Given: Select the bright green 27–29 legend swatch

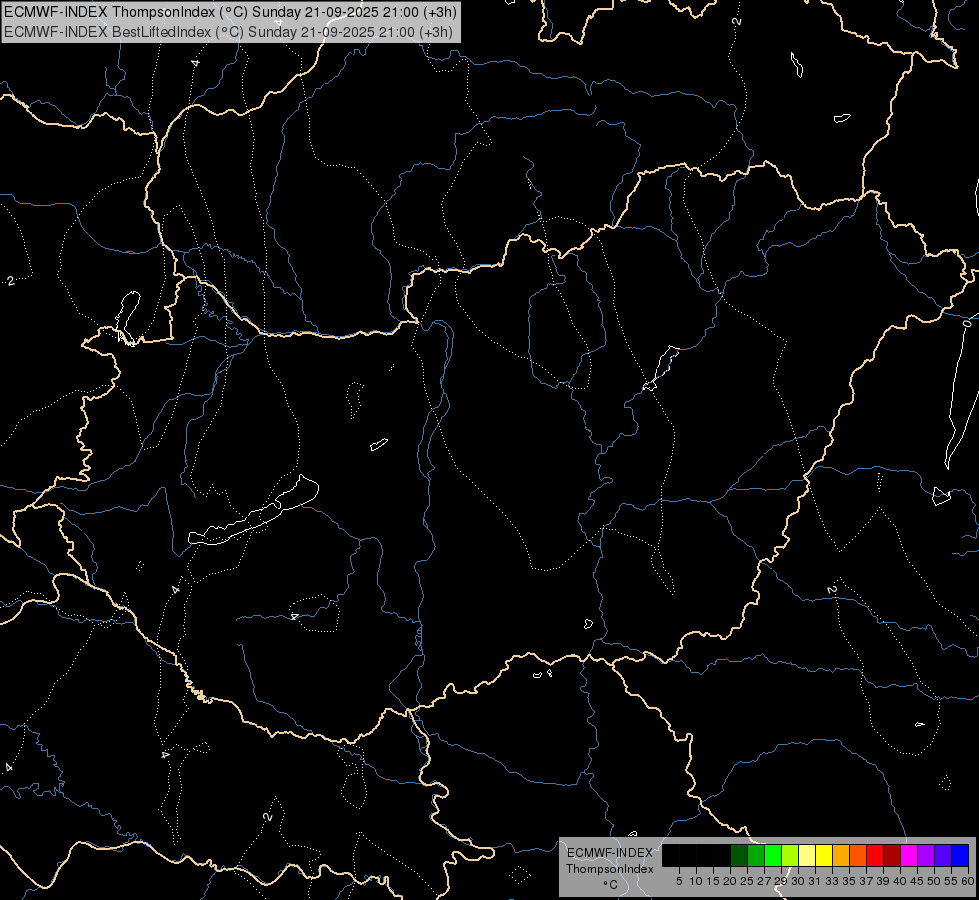Looking at the screenshot, I should 772,855.
